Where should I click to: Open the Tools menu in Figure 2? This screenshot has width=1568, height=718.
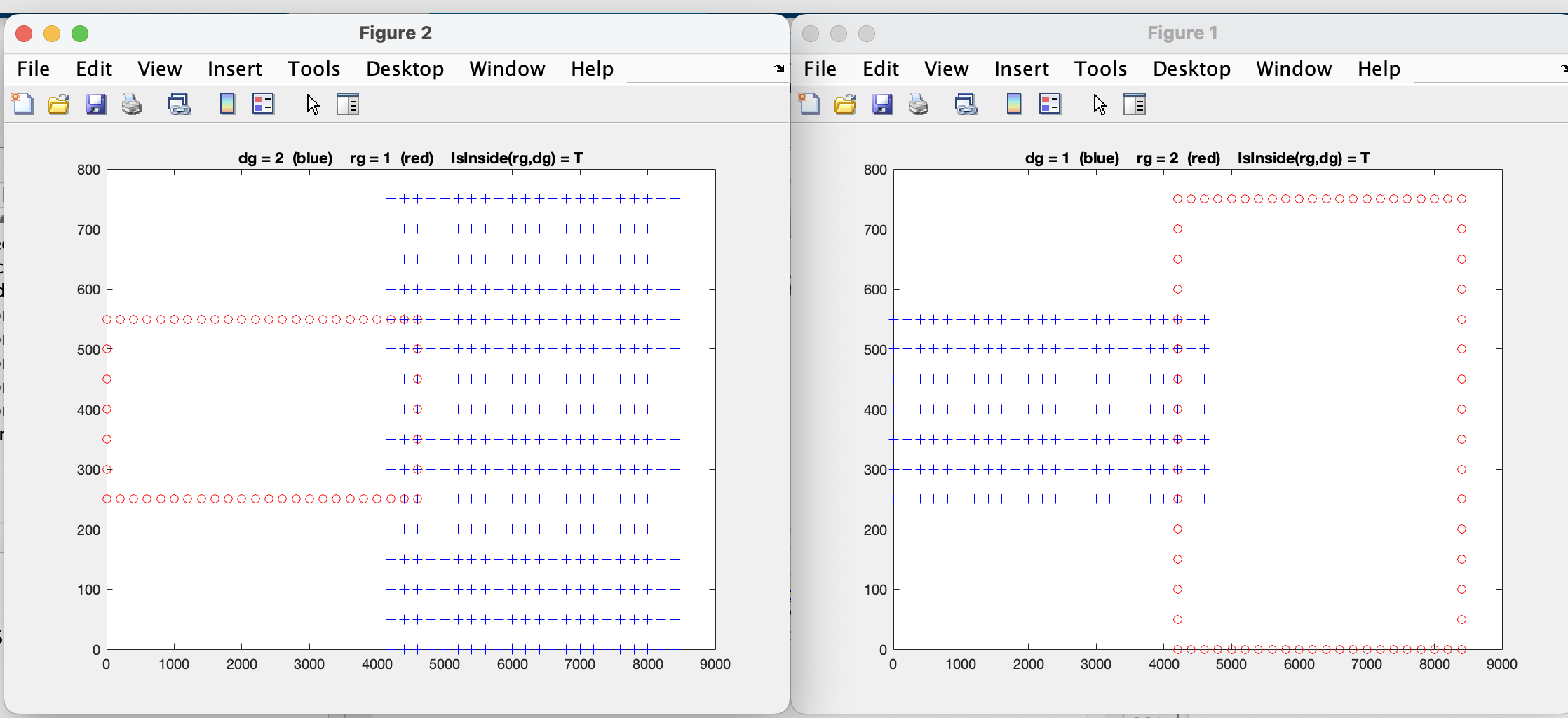click(x=313, y=69)
